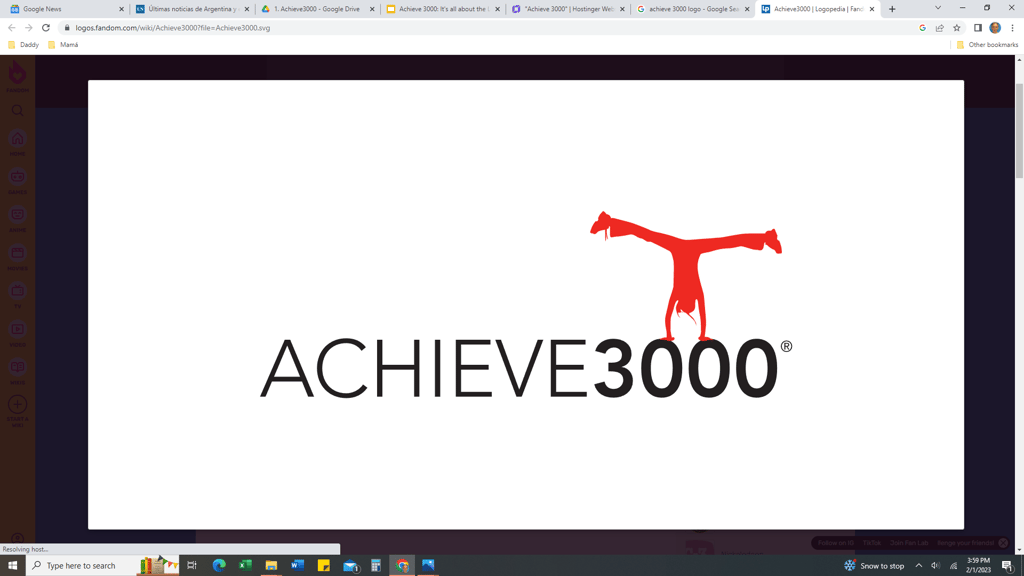The height and width of the screenshot is (576, 1024).
Task: Open Movies section in Fandom sidebar
Action: [x=18, y=257]
